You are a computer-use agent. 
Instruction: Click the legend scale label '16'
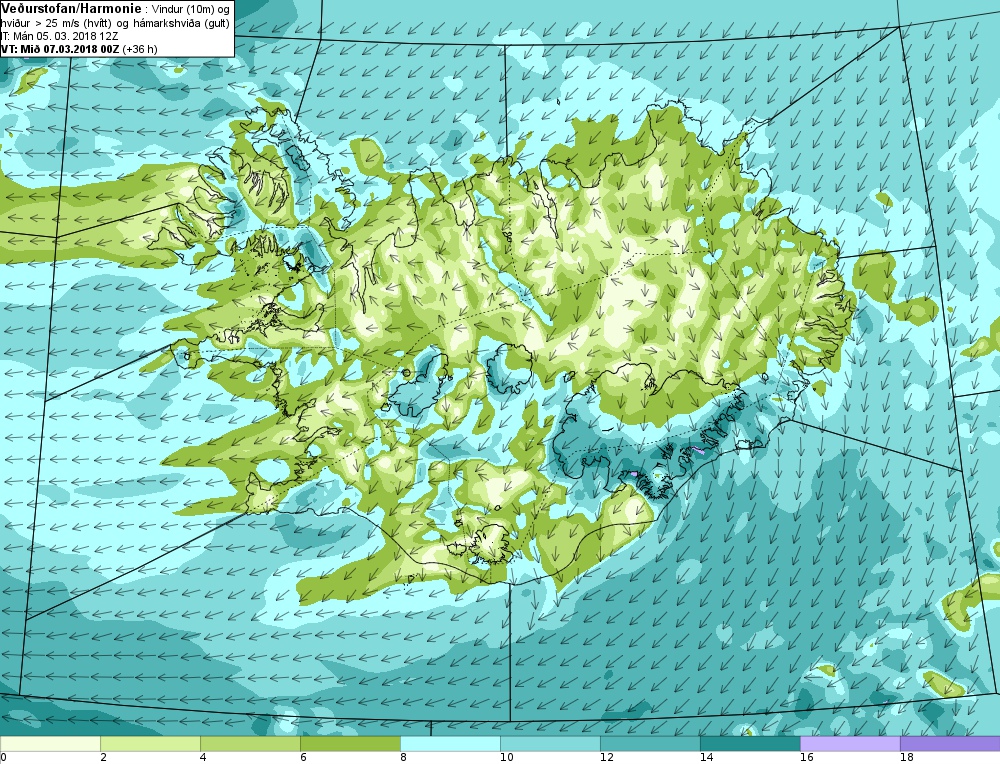coord(807,758)
